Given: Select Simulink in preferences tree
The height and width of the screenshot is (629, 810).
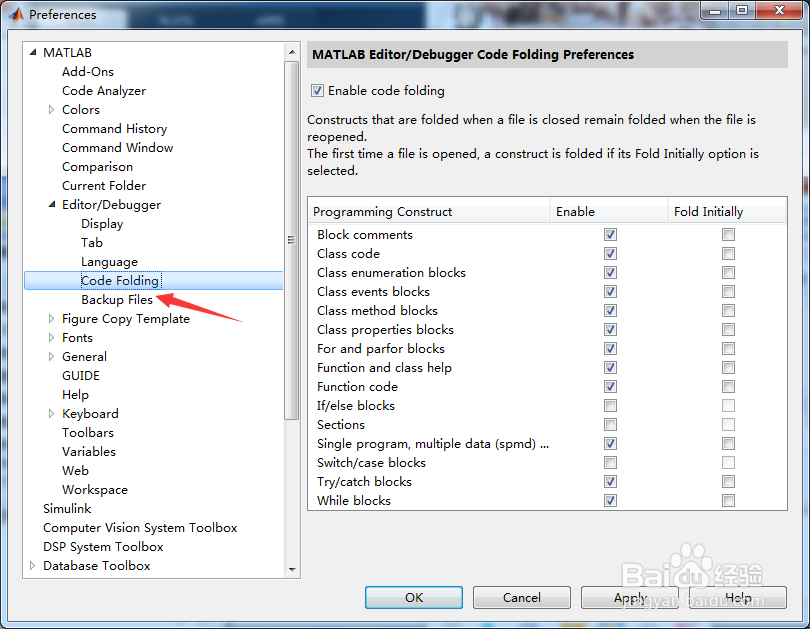Looking at the screenshot, I should [67, 509].
